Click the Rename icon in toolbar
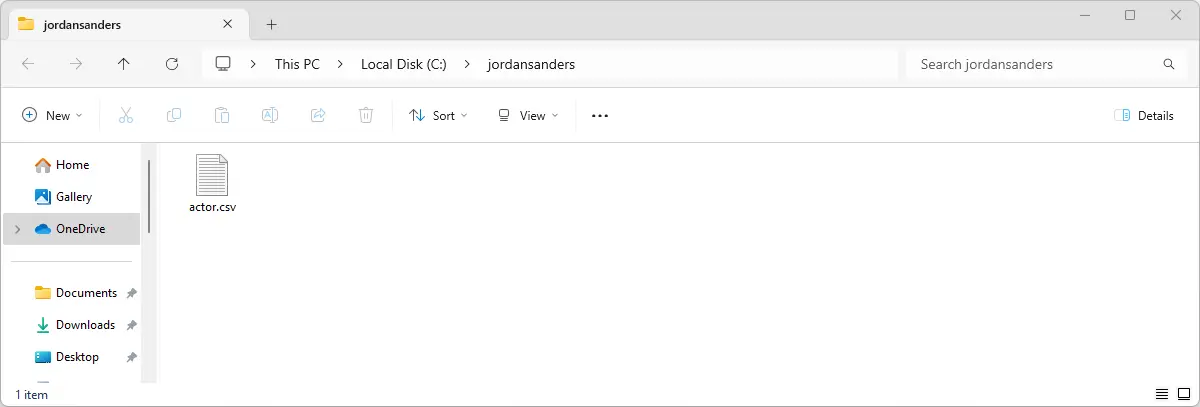The height and width of the screenshot is (407, 1200). click(270, 116)
